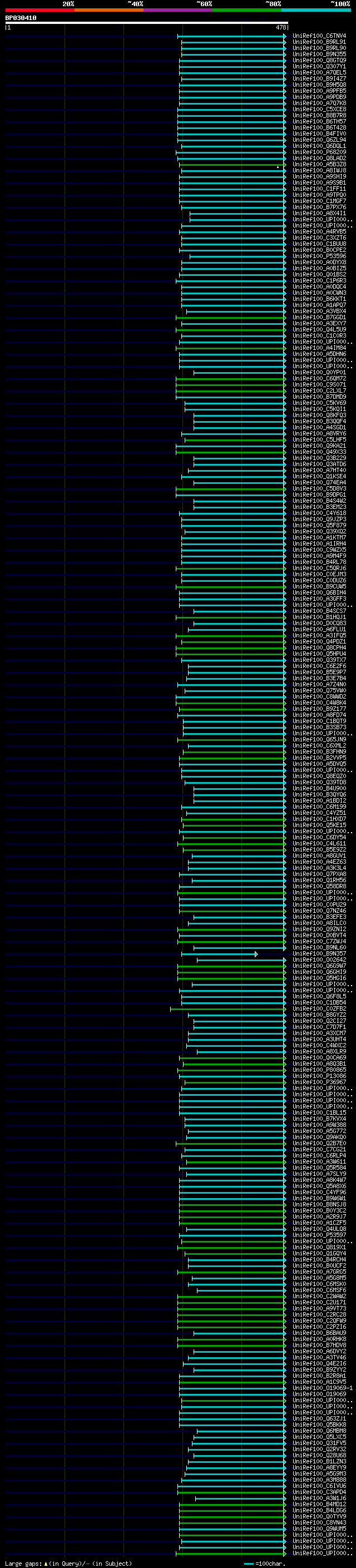Viewport: 356px width, 1568px height.
Task: Select hit UniRef100_A9SHI9
Action: click(x=319, y=176)
